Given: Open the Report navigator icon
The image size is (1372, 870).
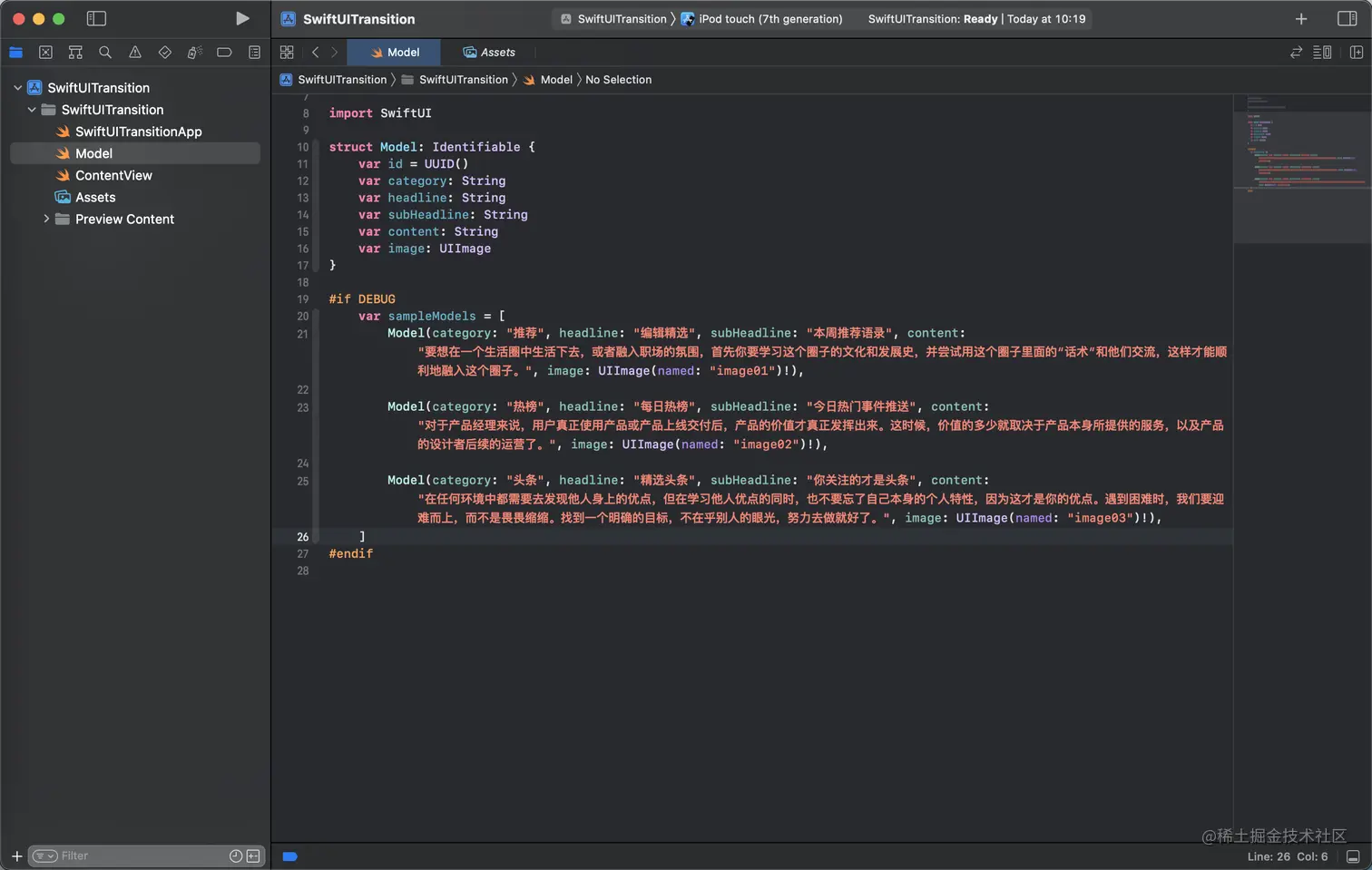Looking at the screenshot, I should pyautogui.click(x=254, y=53).
